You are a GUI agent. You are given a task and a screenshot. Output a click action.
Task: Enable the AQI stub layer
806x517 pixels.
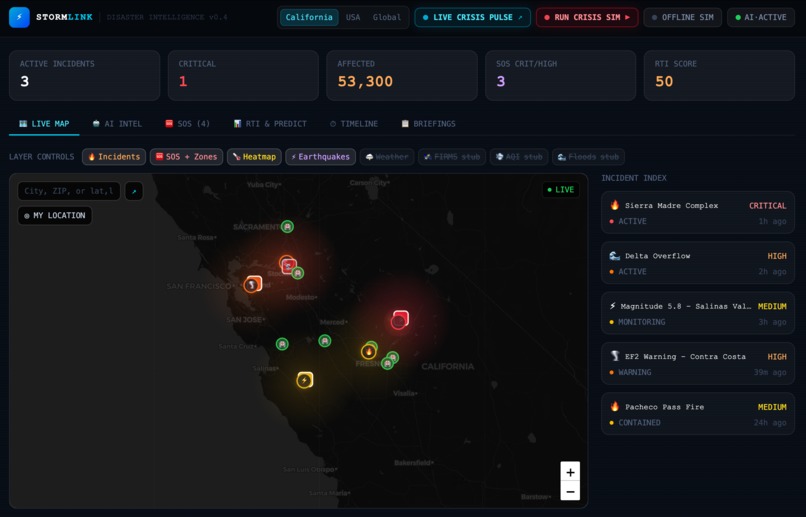519,157
